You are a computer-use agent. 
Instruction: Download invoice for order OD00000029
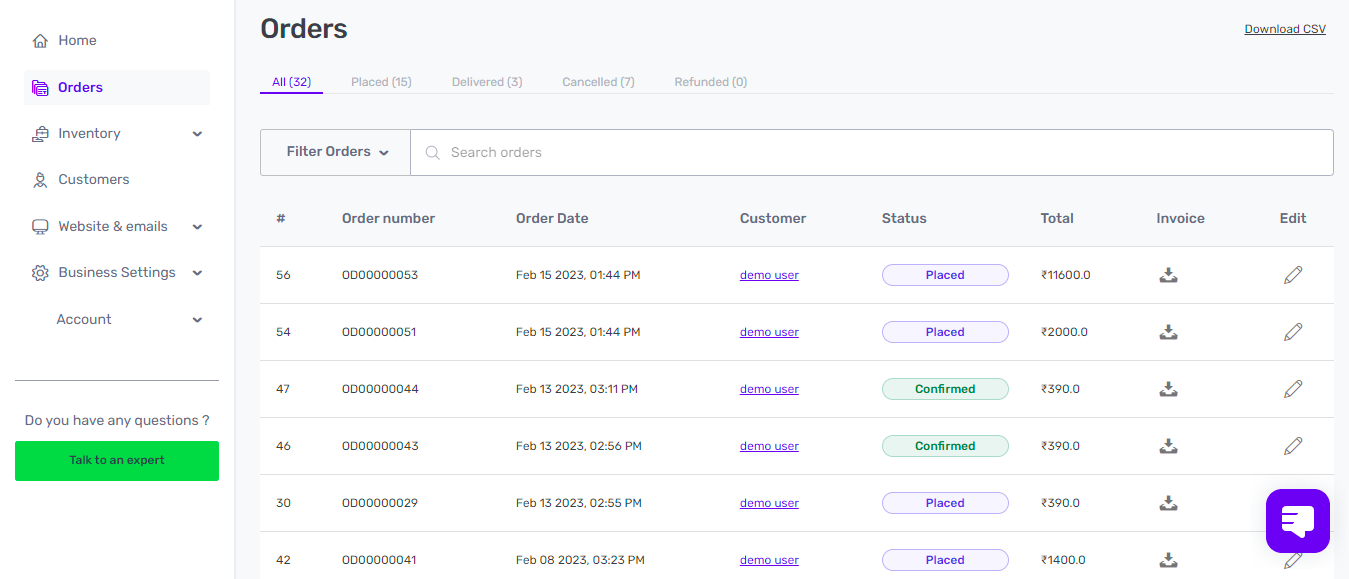click(x=1168, y=503)
